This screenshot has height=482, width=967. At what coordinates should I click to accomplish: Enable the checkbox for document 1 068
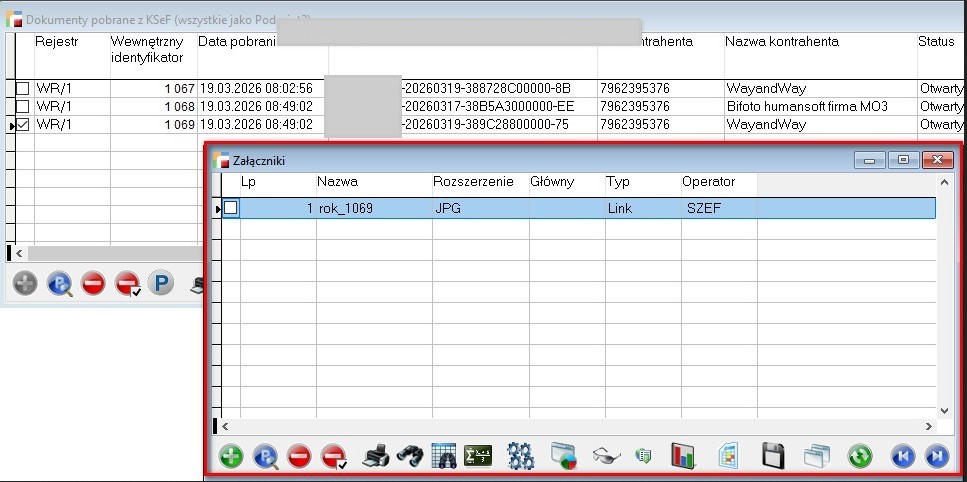(x=22, y=107)
